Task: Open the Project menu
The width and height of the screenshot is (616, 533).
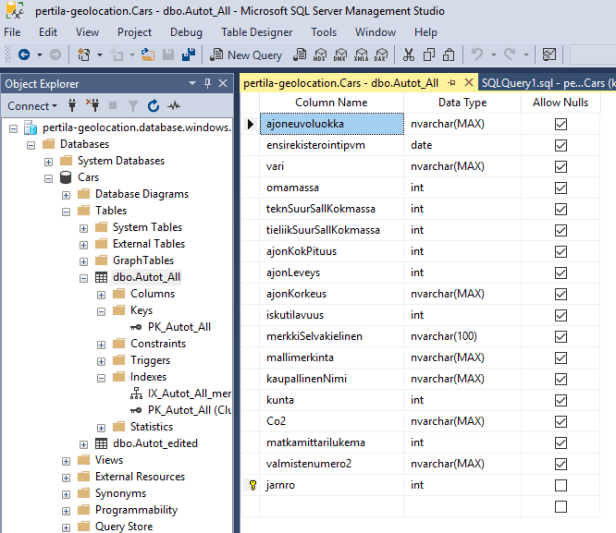Action: point(134,32)
